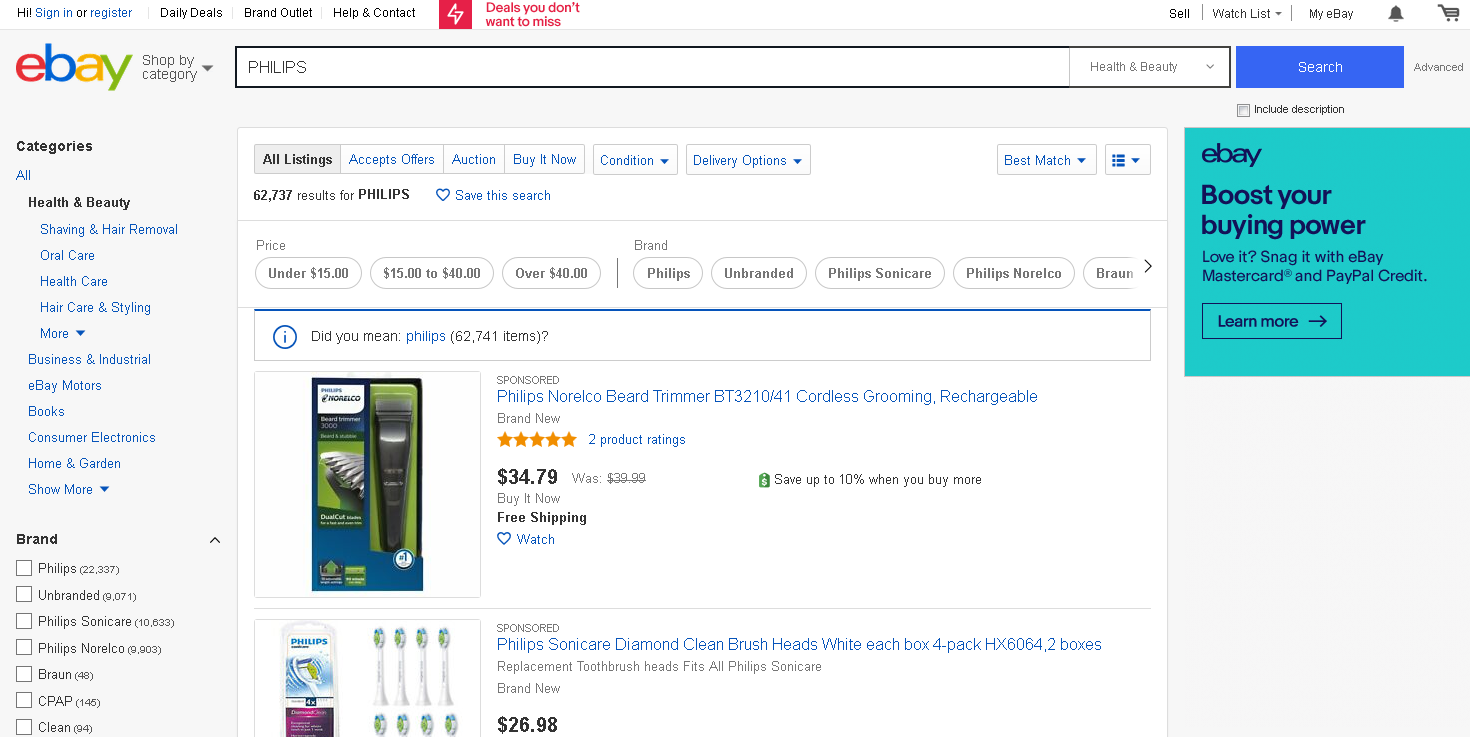Screen dimensions: 1470x737
Task: Open the shopping cart icon
Action: (1448, 13)
